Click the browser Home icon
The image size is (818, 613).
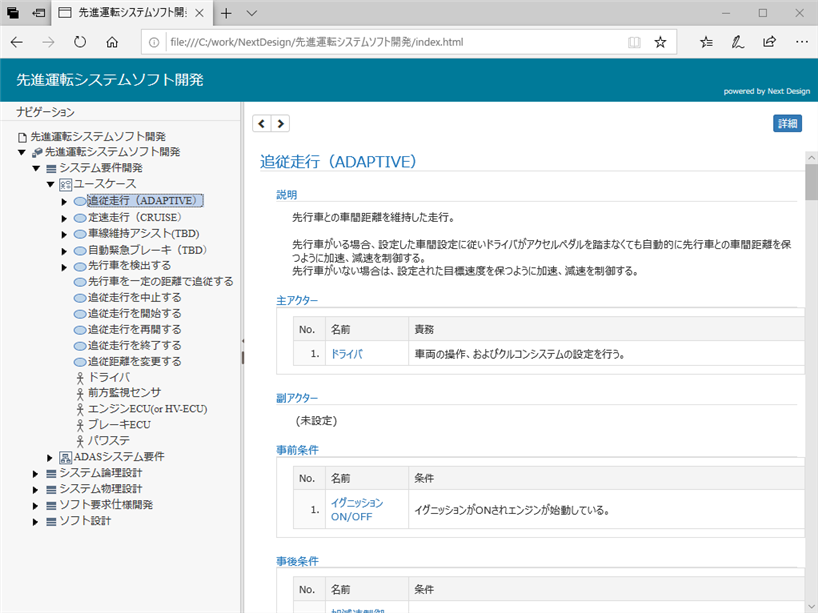pos(112,42)
